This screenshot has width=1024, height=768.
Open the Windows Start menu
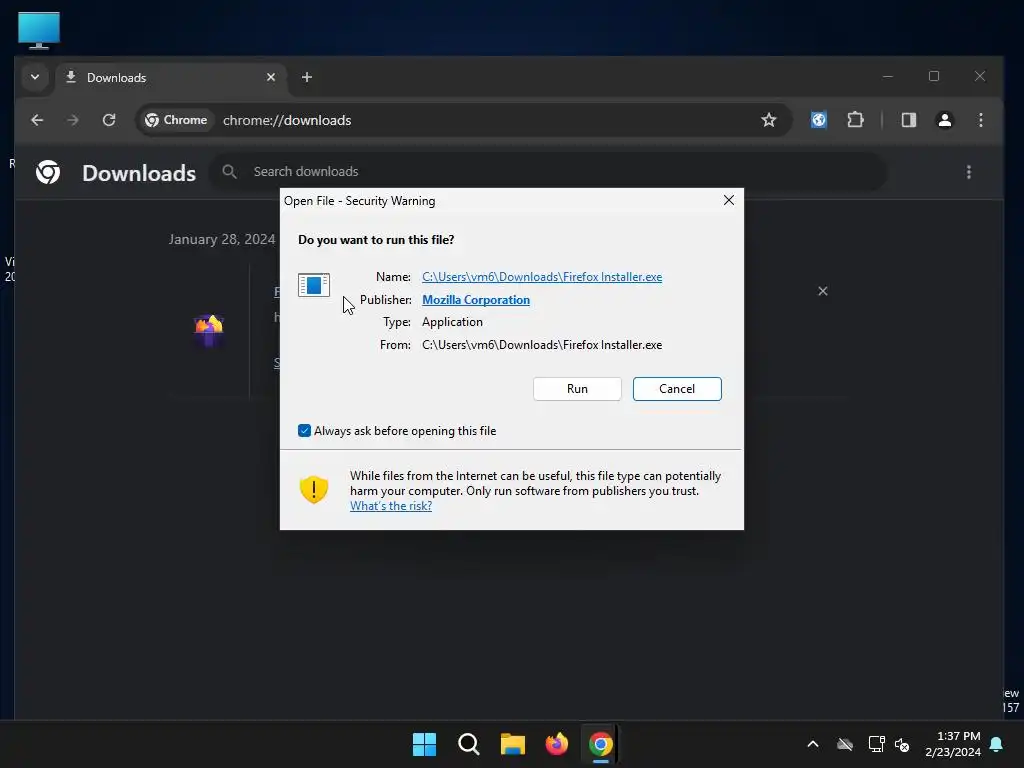point(424,744)
